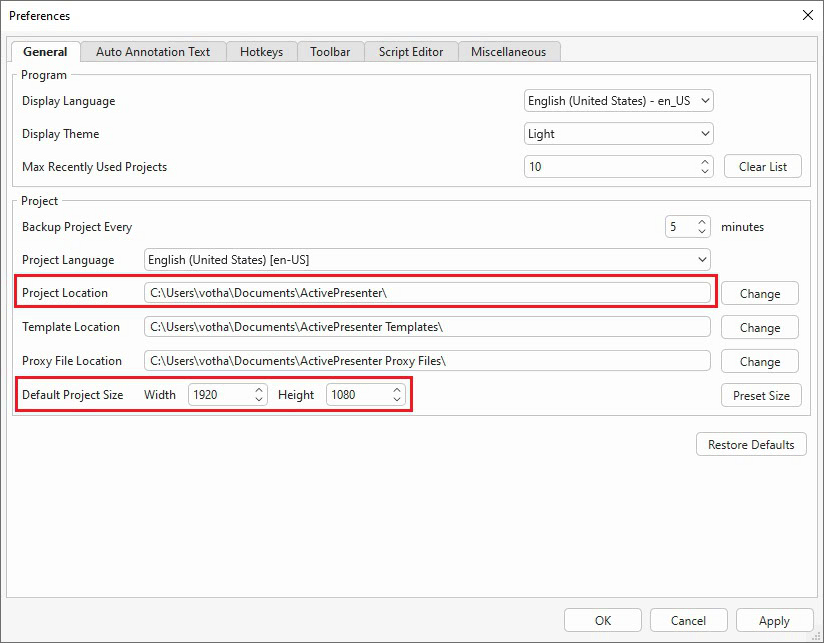Increase Max Recently Used Projects value

(703, 161)
